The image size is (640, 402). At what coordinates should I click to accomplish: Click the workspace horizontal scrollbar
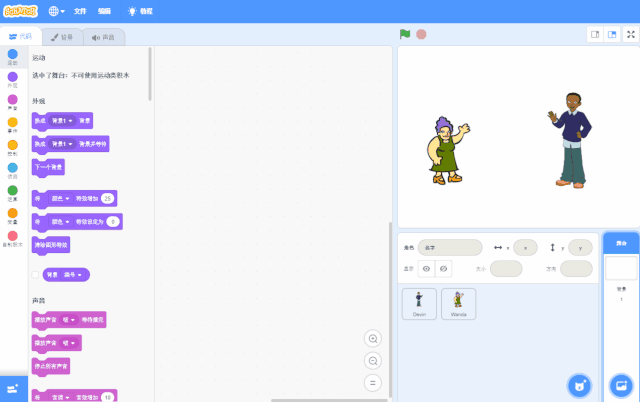(329, 400)
